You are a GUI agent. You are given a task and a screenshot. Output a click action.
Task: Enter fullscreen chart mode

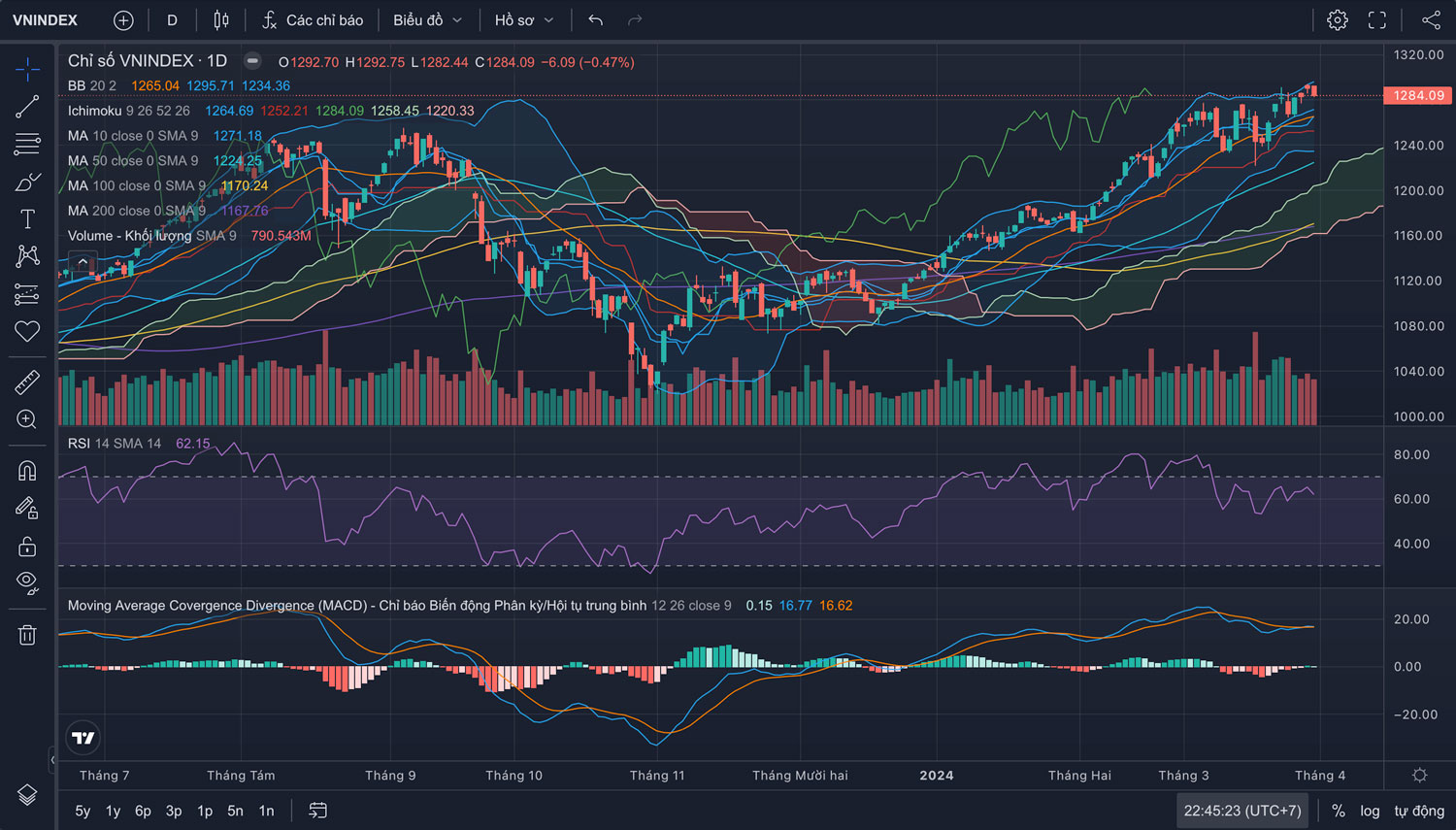click(1376, 20)
